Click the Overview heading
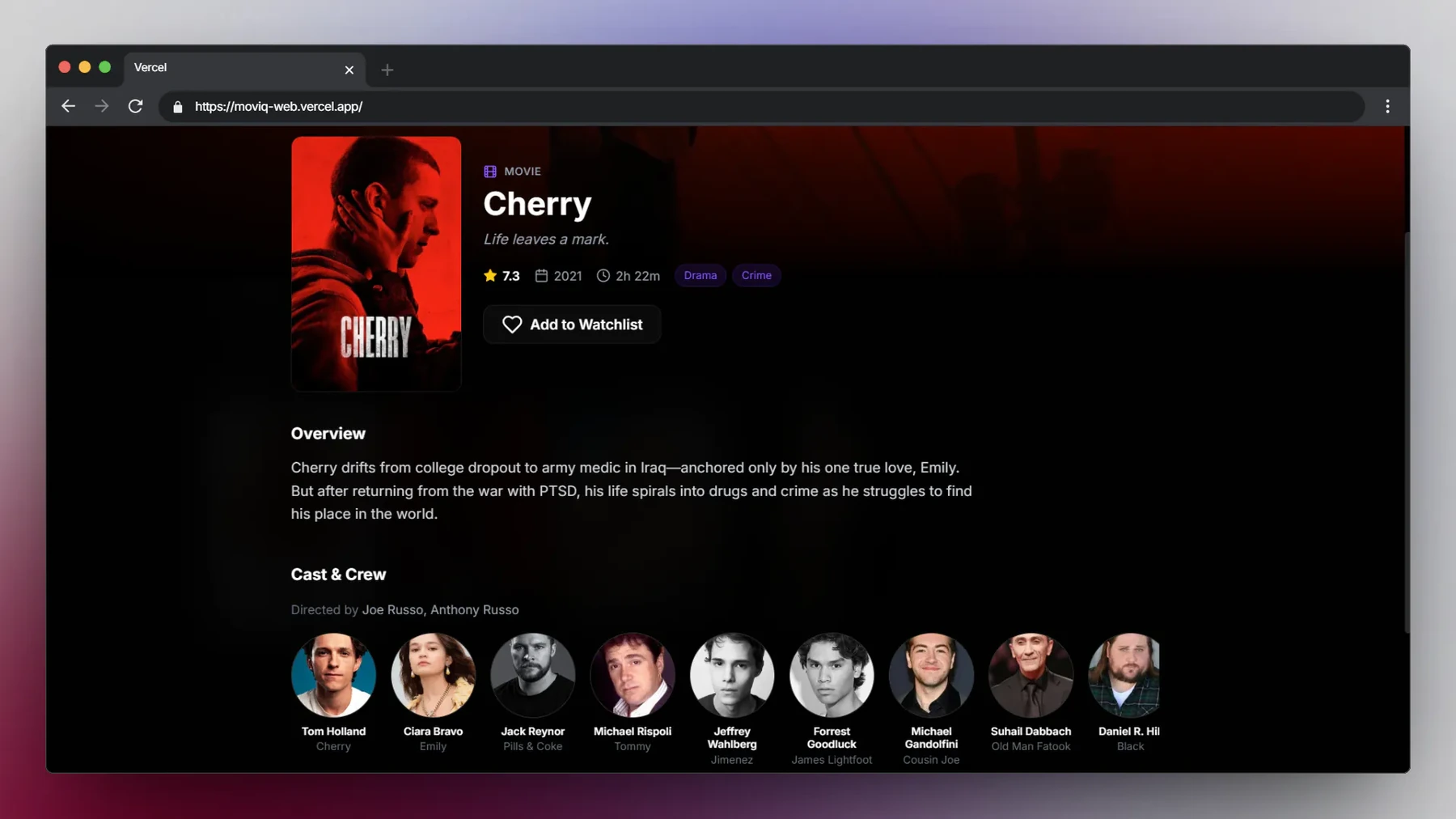1456x819 pixels. point(328,434)
